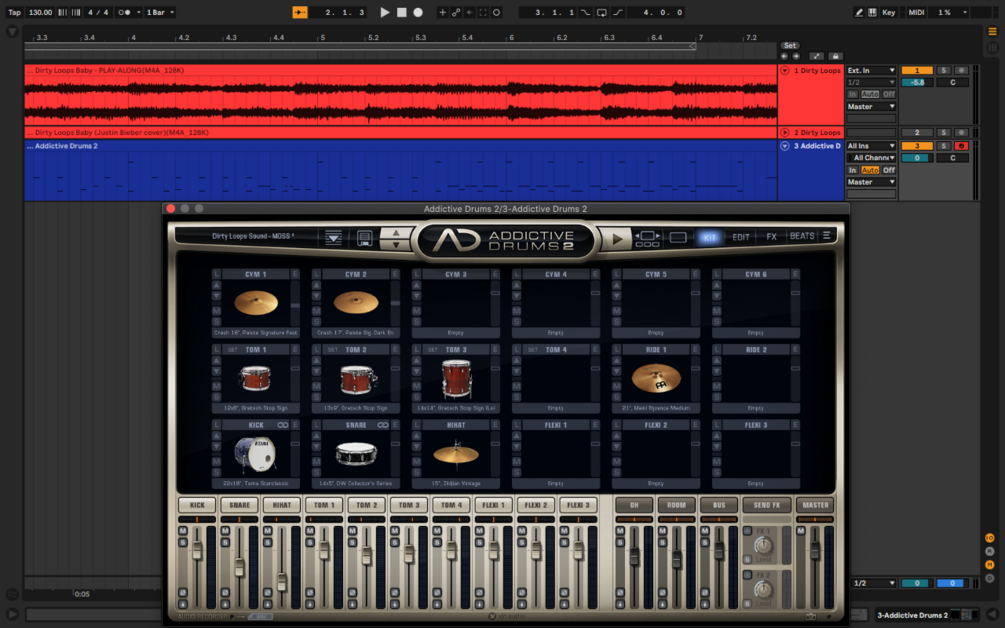Screen dimensions: 1005x628
Task: Select the ROOM mixer channel button
Action: click(x=676, y=505)
